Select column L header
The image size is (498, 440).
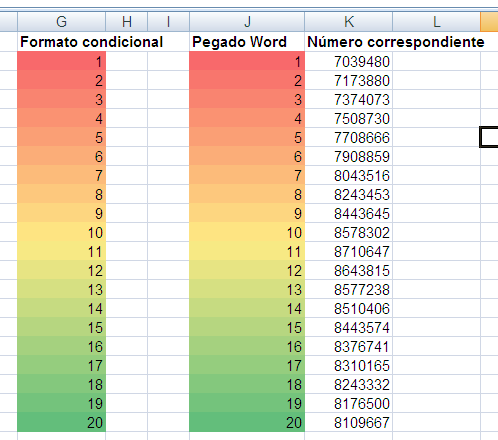tap(437, 22)
